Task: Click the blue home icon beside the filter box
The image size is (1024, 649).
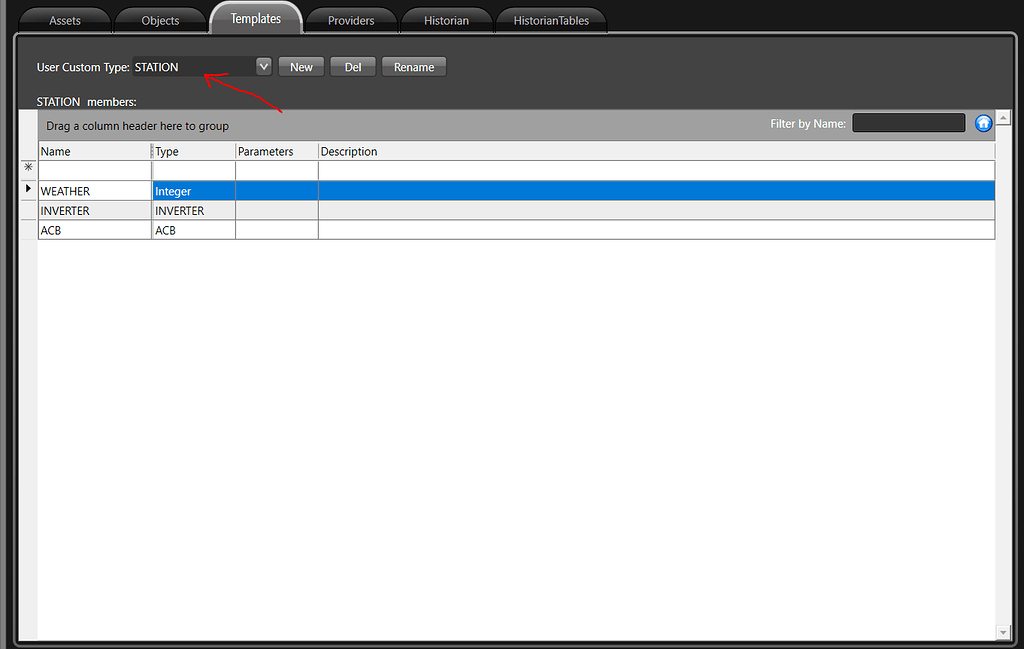Action: tap(983, 122)
